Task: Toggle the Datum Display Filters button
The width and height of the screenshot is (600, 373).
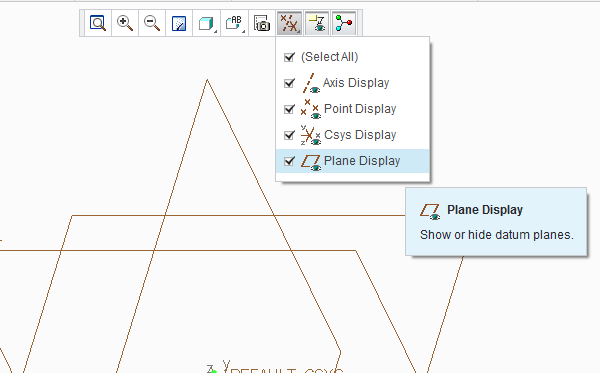Action: 289,23
